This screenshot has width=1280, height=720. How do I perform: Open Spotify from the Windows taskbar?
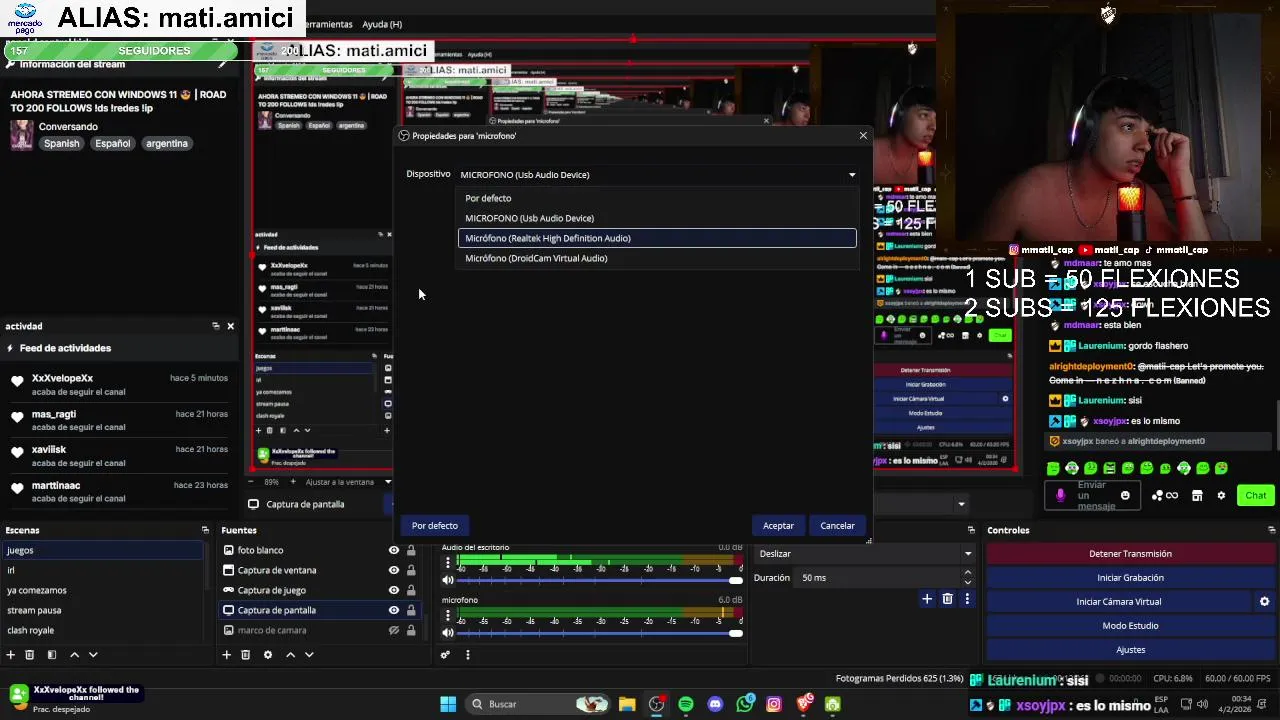[686, 704]
